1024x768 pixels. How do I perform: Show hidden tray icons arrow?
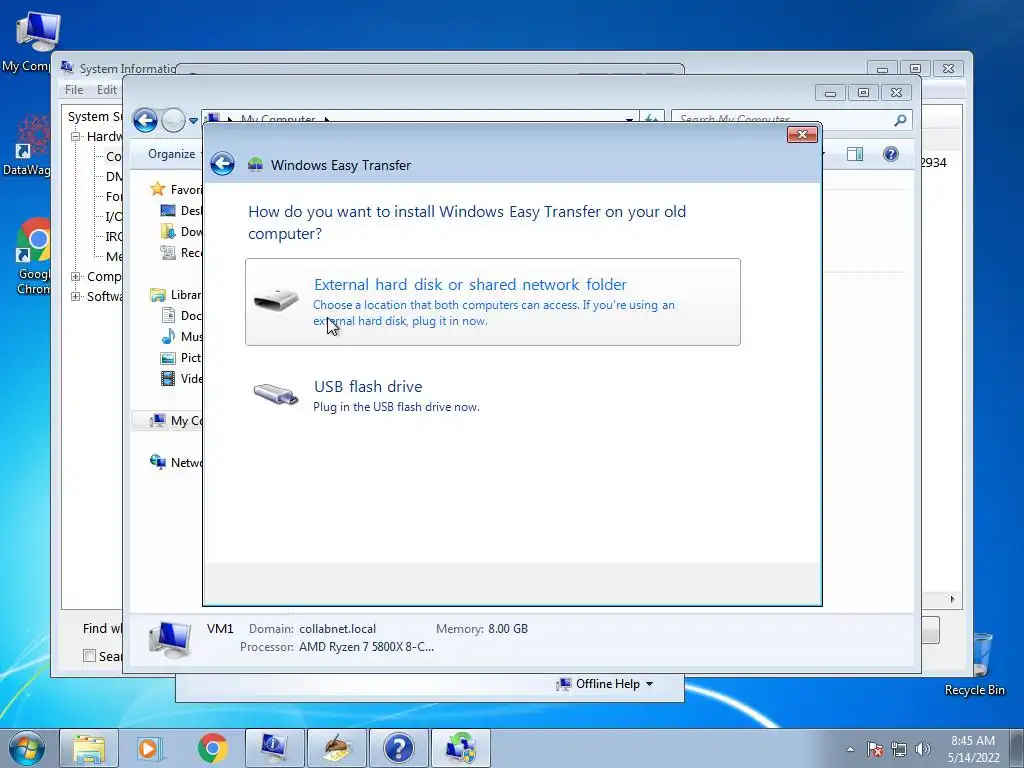click(850, 749)
